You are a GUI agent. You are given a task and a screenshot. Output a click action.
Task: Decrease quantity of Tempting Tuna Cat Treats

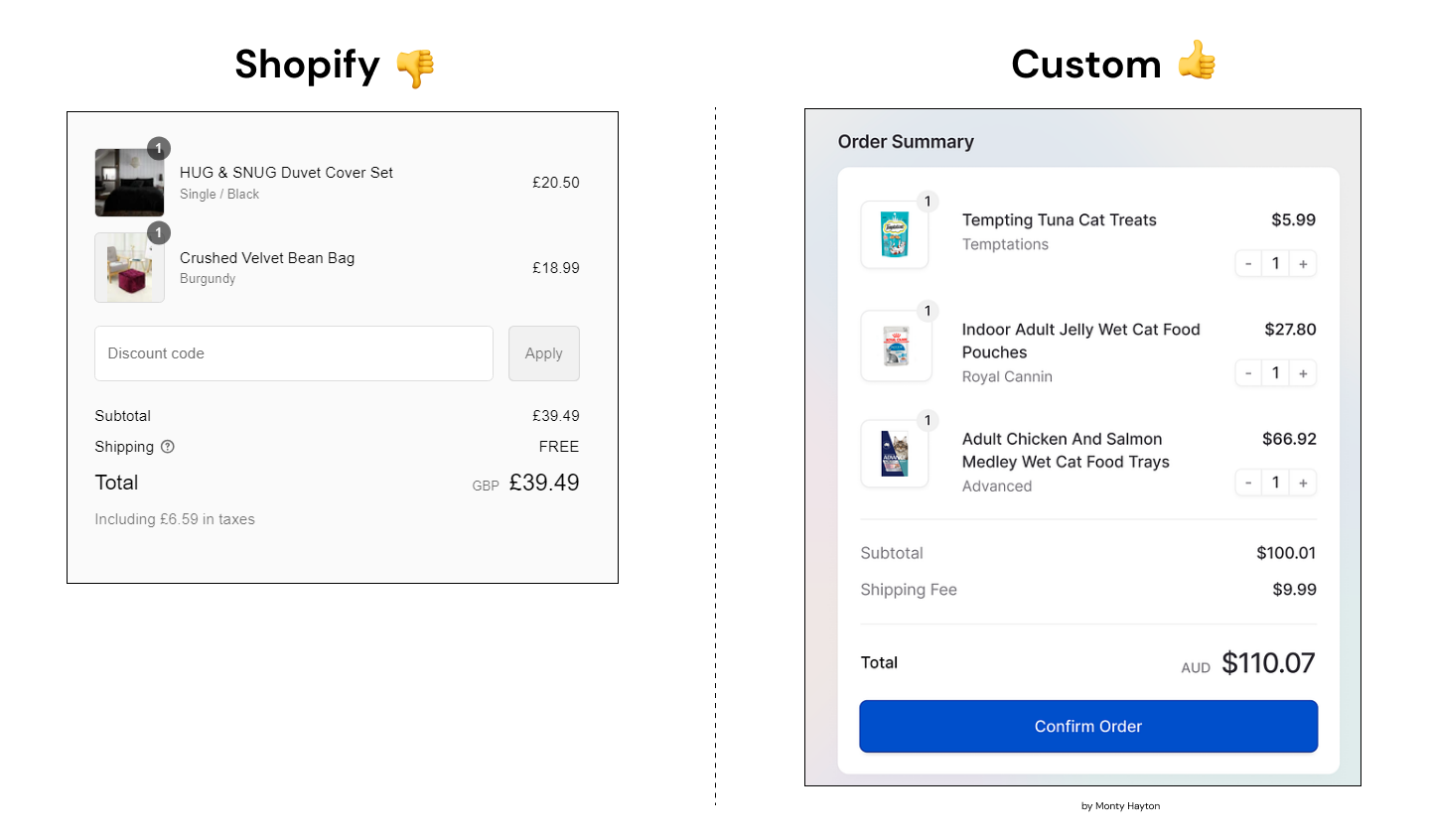(1248, 263)
